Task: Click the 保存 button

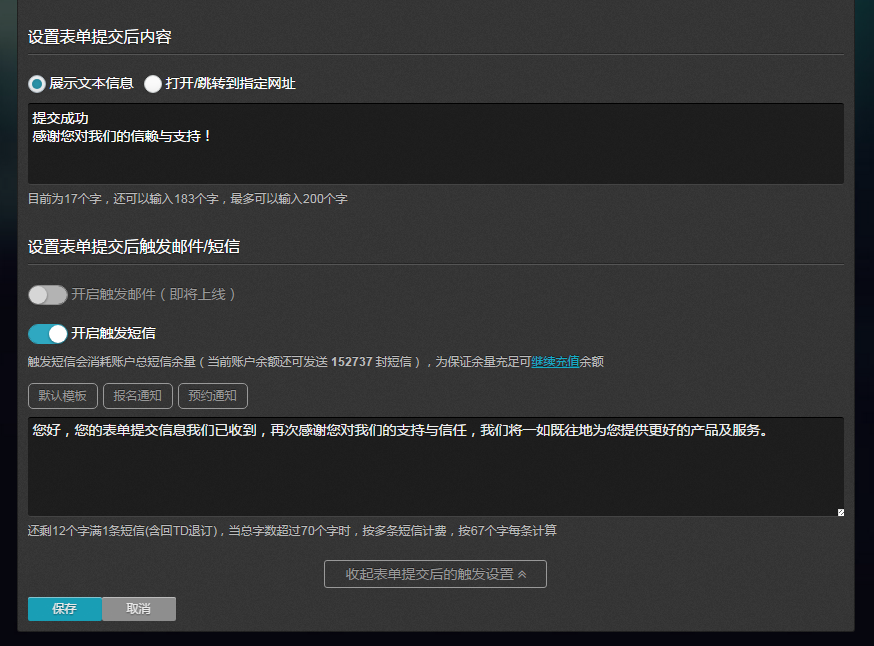Action: (65, 609)
